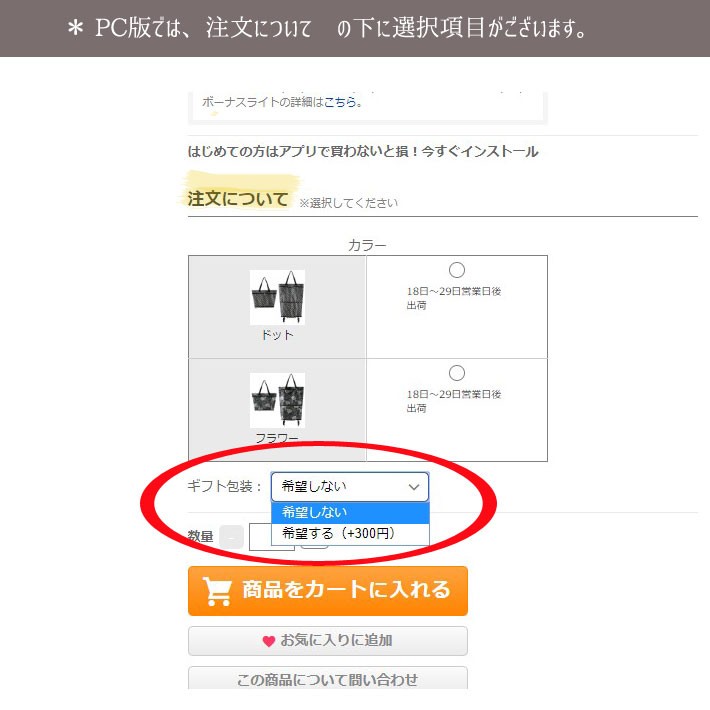Click the 注文について section heading
This screenshot has height=710, width=710.
pos(238,199)
